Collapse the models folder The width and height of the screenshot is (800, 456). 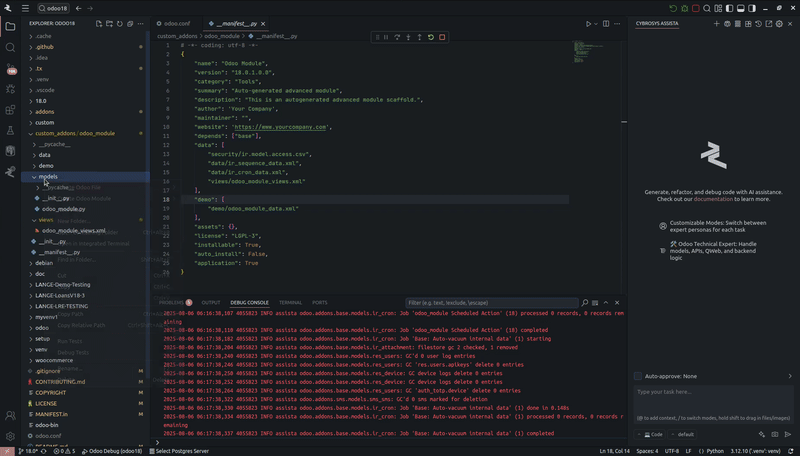click(85, 176)
